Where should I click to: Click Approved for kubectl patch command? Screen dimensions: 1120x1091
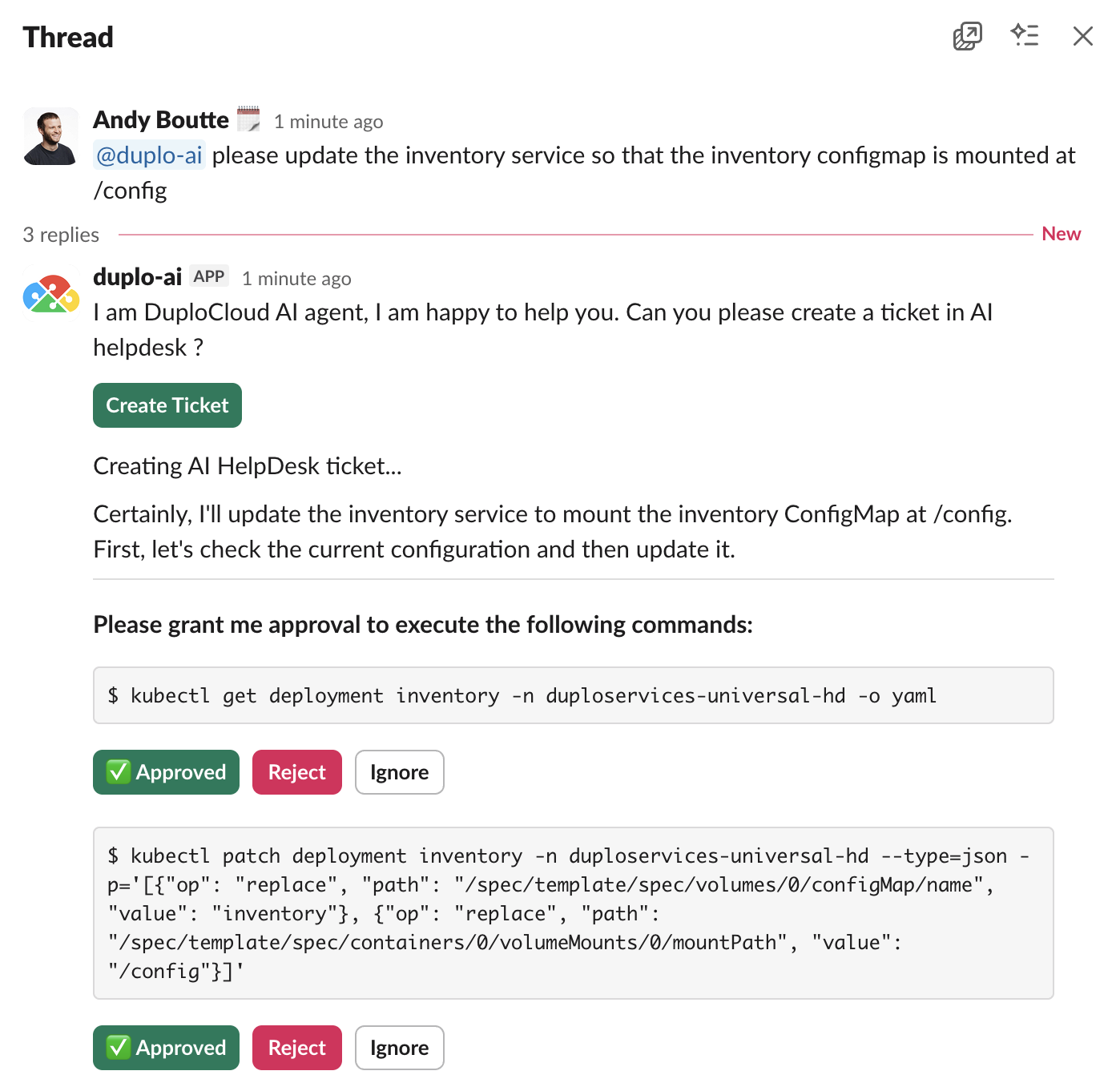166,1048
